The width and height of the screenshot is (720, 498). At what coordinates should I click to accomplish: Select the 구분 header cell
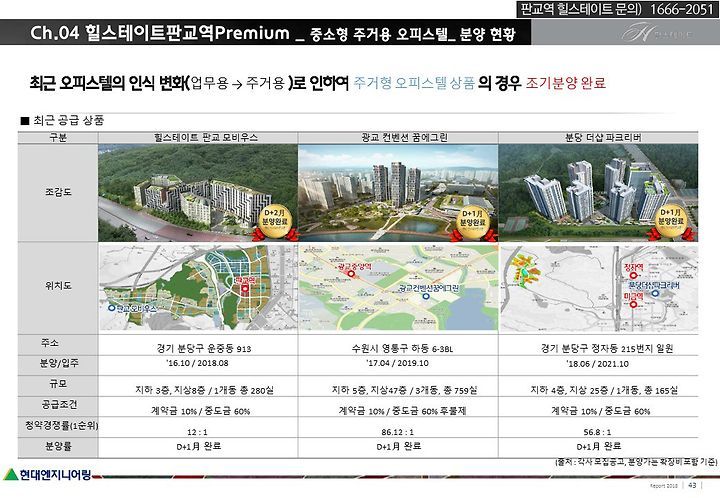click(x=58, y=137)
